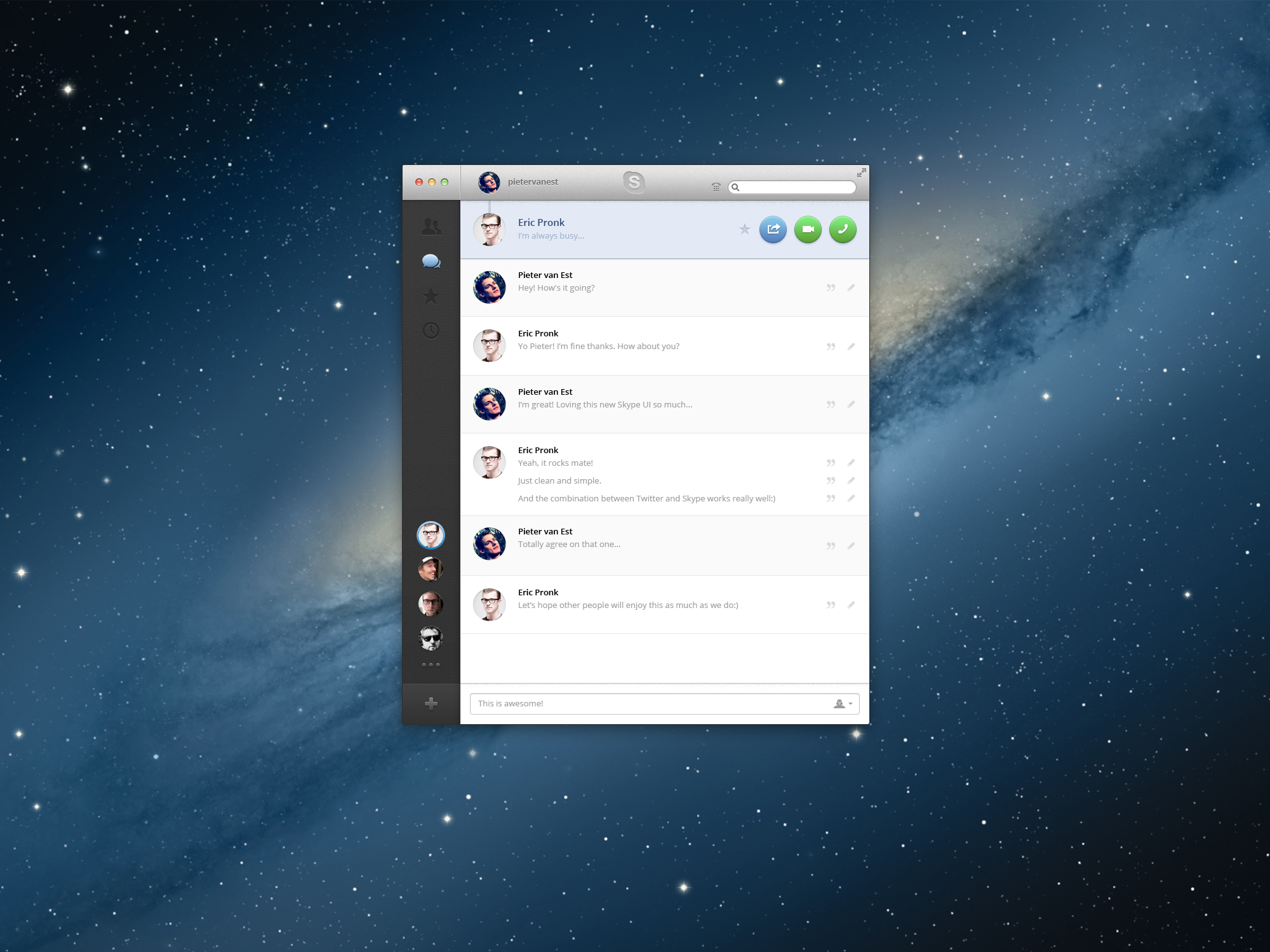This screenshot has width=1270, height=952.
Task: Start a video call with Eric Pronk
Action: tap(808, 229)
